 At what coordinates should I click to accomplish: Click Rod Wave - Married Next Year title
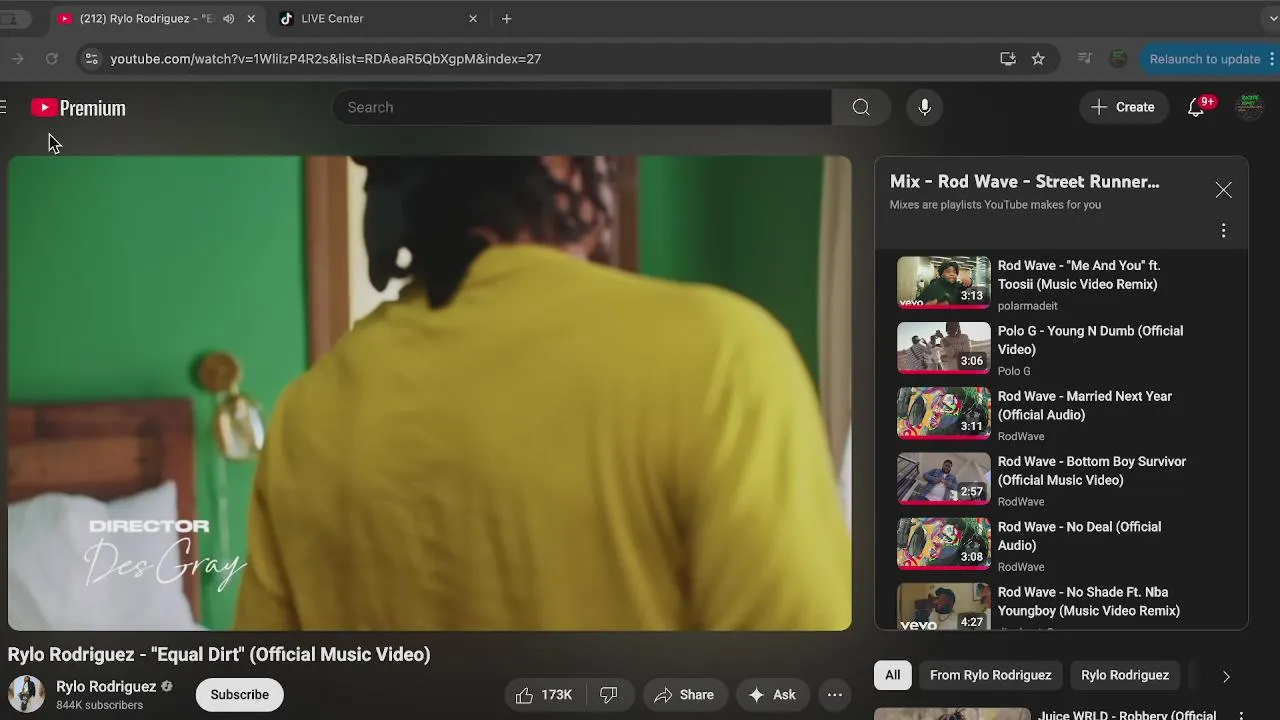tap(1085, 405)
